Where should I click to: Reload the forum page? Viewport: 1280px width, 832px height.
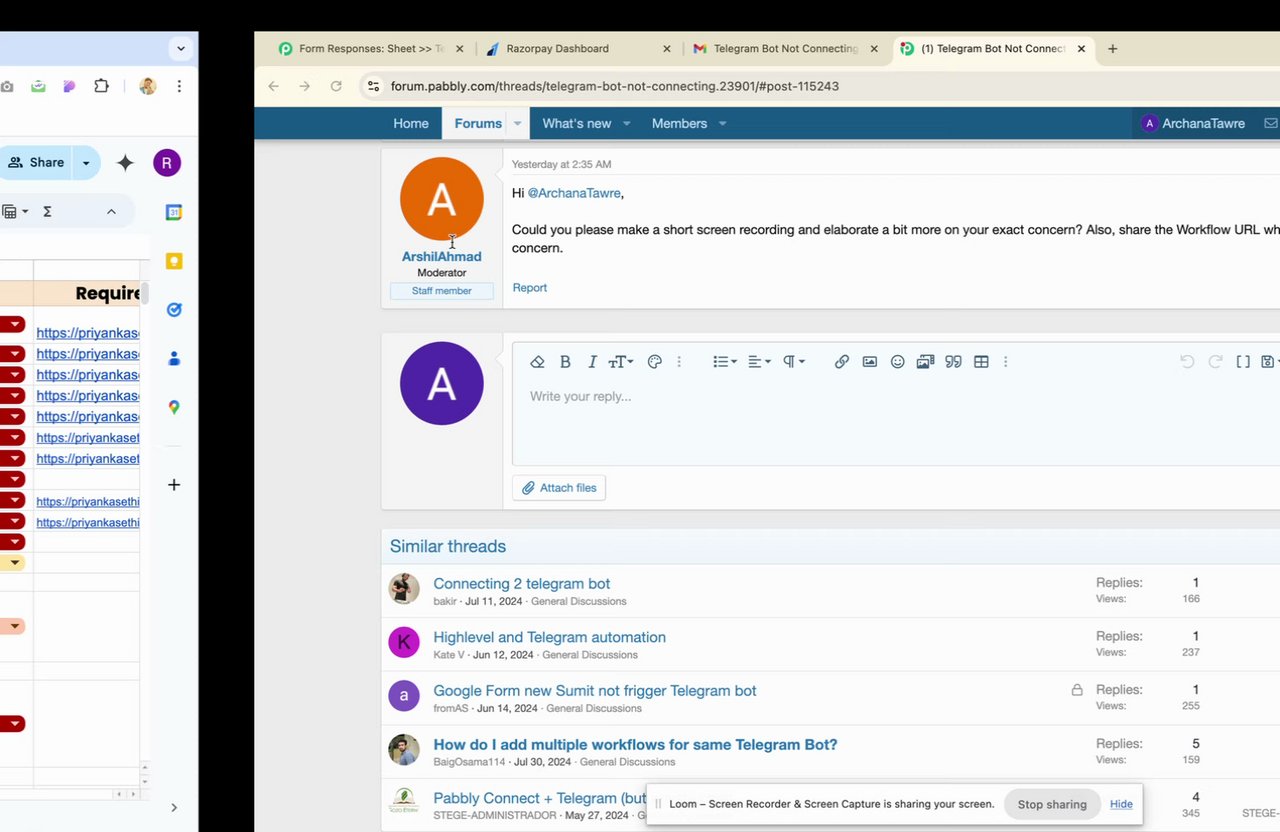pos(336,86)
